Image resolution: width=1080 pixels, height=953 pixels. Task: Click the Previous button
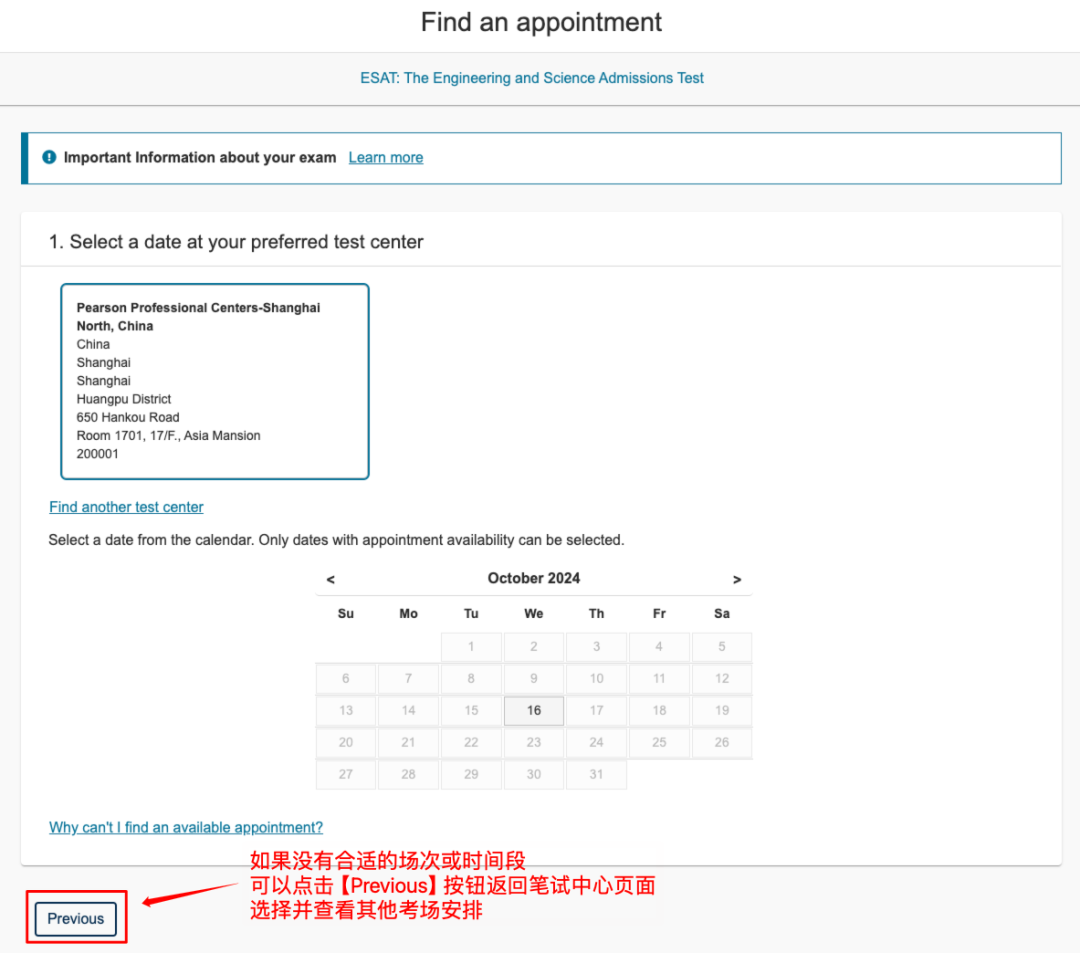76,919
